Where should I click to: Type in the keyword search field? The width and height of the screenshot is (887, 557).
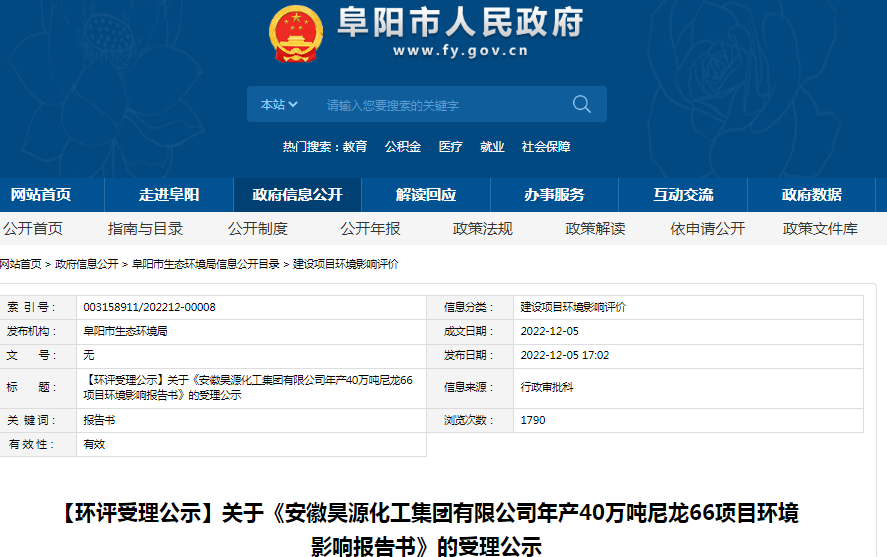pos(440,105)
